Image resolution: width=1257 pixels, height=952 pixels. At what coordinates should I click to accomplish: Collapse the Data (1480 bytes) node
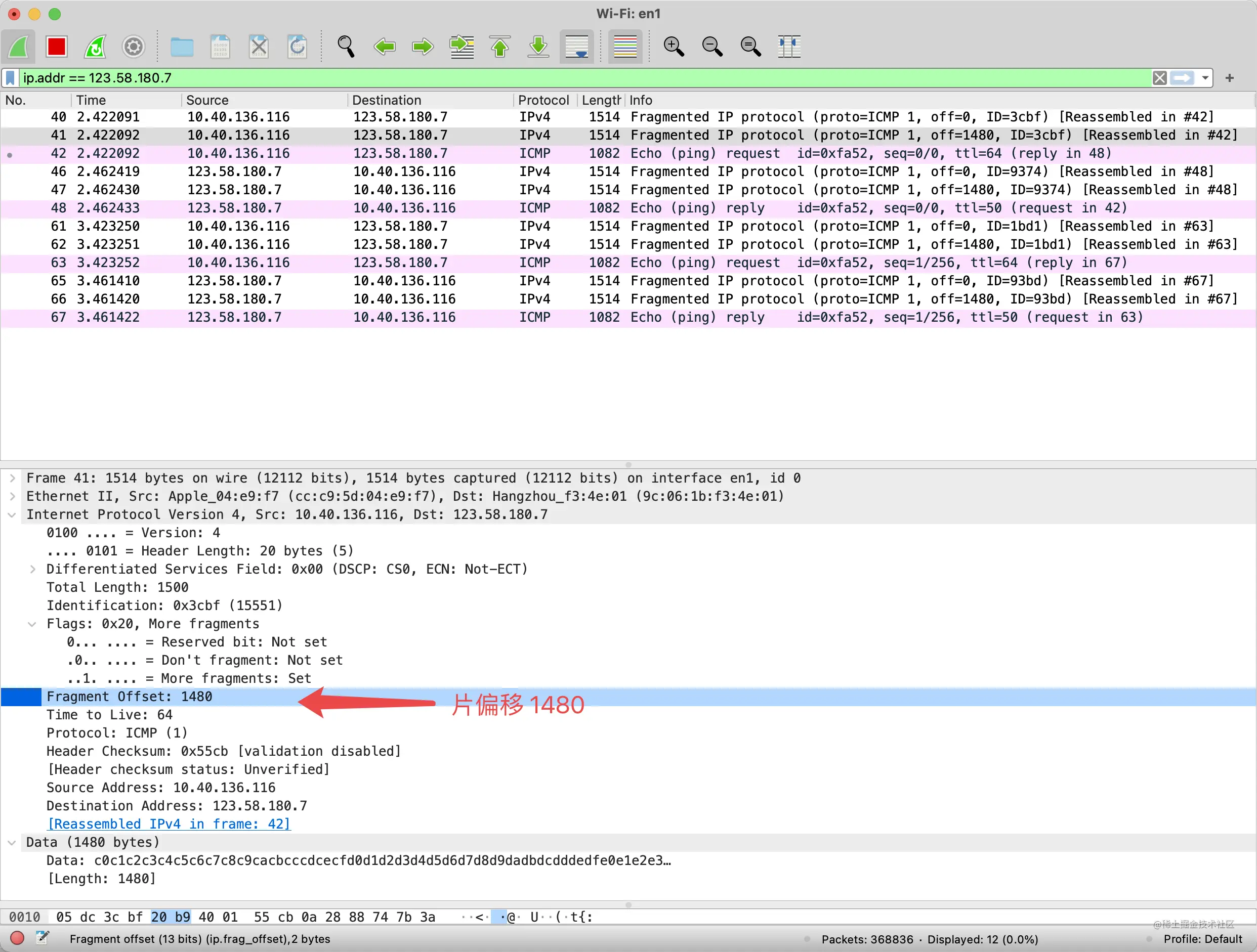point(12,842)
